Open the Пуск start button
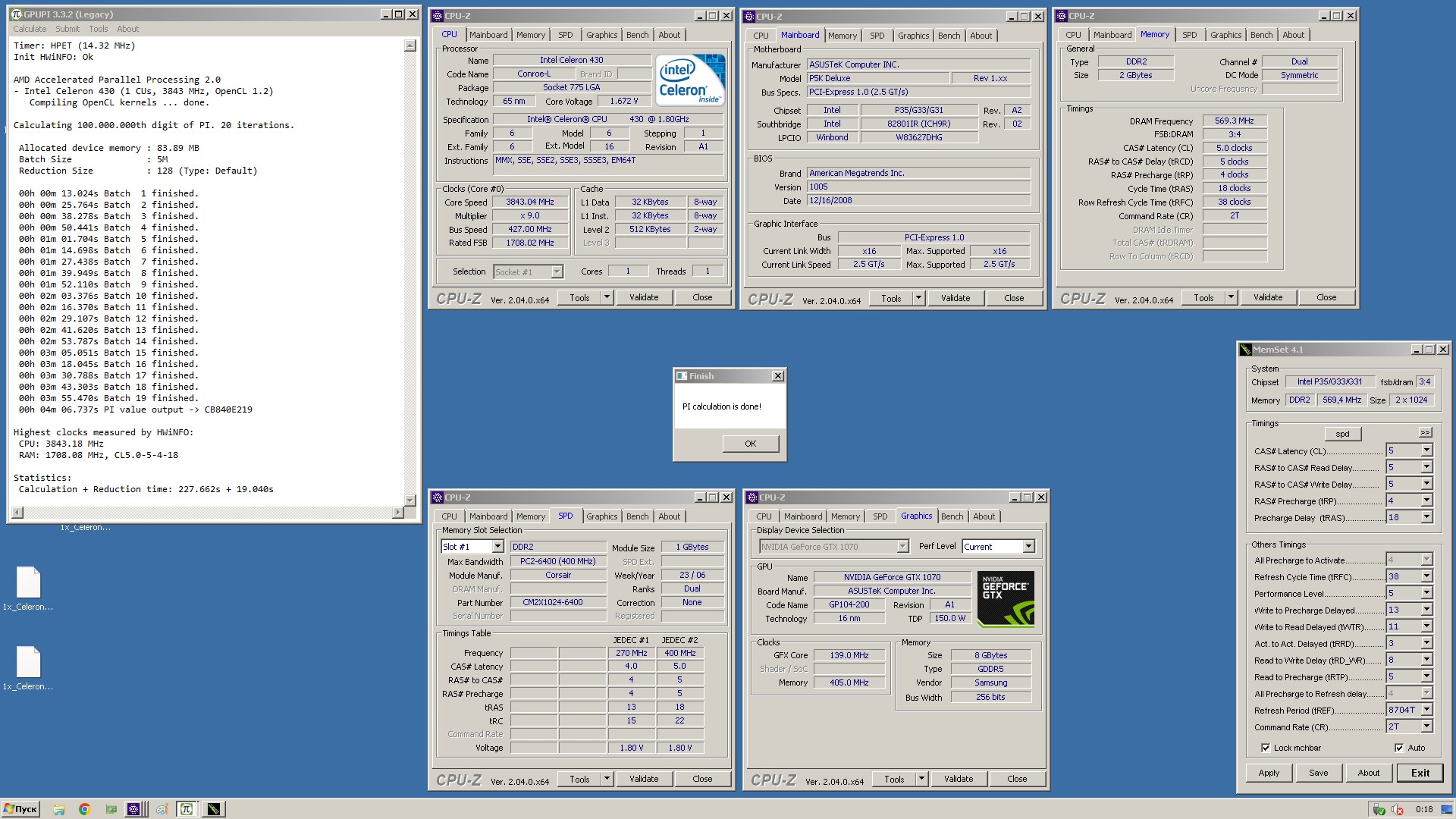 pyautogui.click(x=20, y=809)
